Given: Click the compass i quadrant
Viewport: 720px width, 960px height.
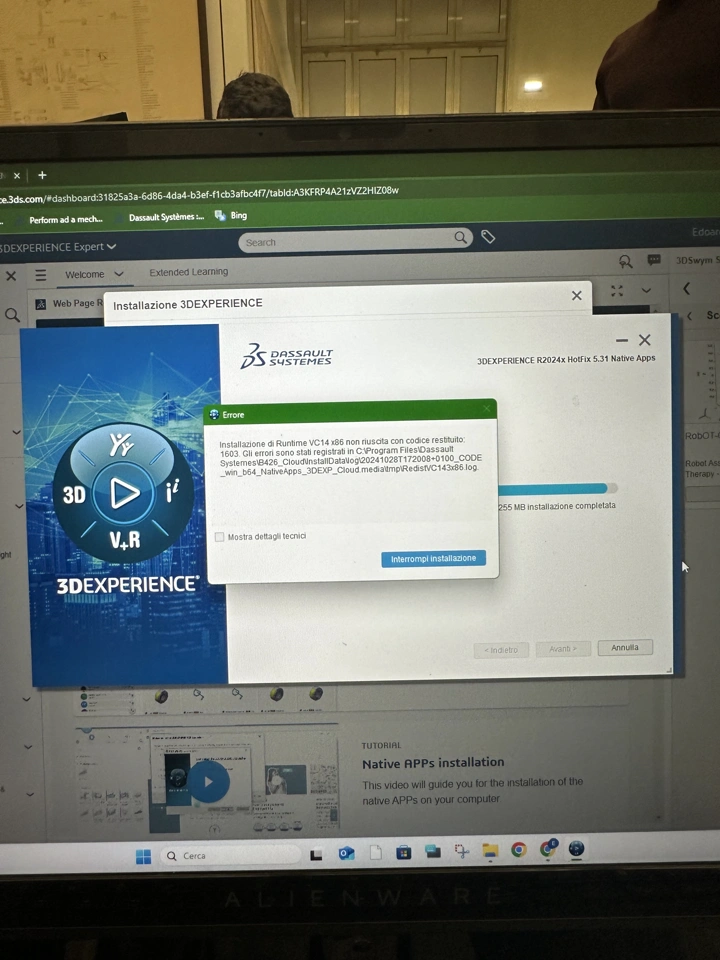Looking at the screenshot, I should 173,492.
